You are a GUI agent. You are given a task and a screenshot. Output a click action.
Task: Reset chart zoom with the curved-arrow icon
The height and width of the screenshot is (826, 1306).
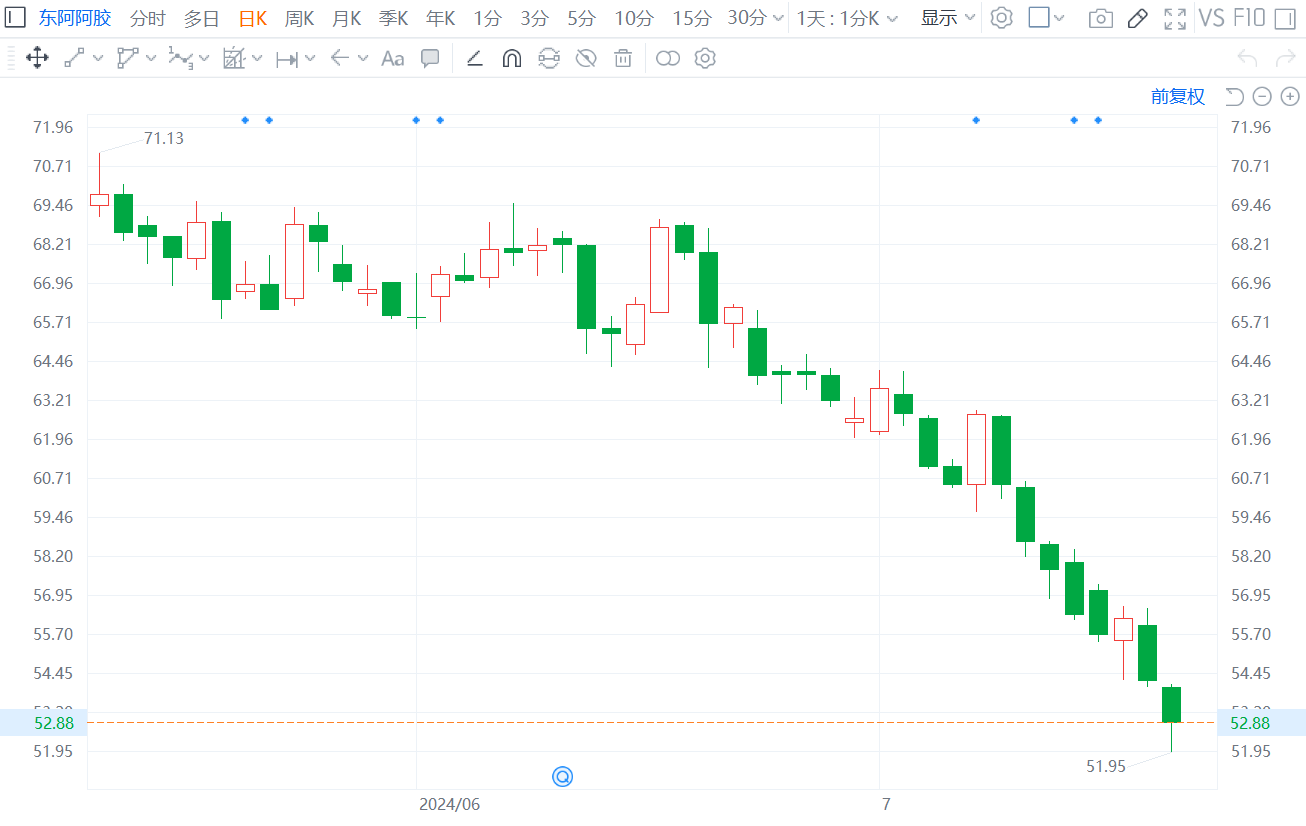(x=1234, y=96)
